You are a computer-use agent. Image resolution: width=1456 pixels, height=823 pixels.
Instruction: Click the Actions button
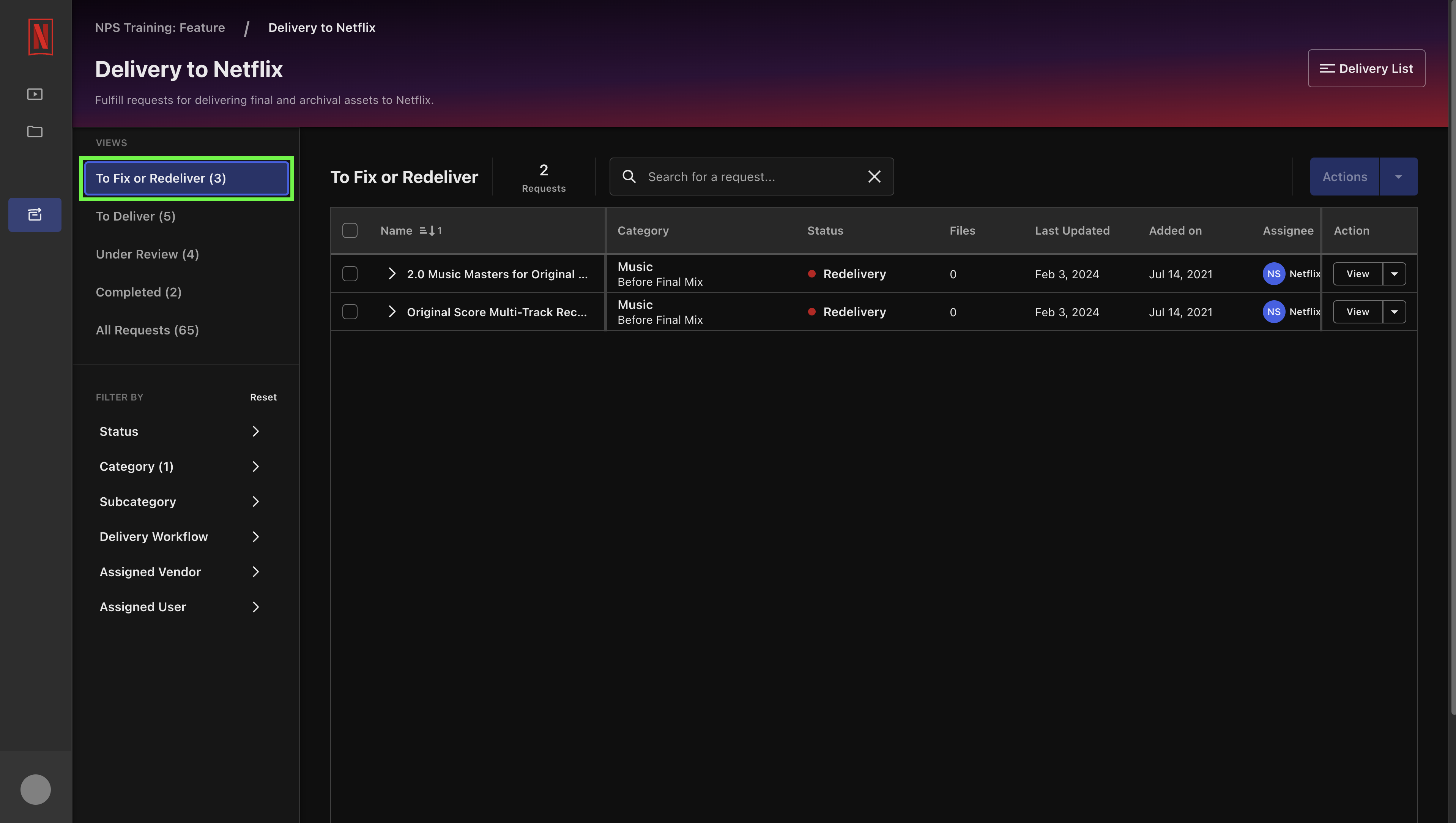(1345, 177)
